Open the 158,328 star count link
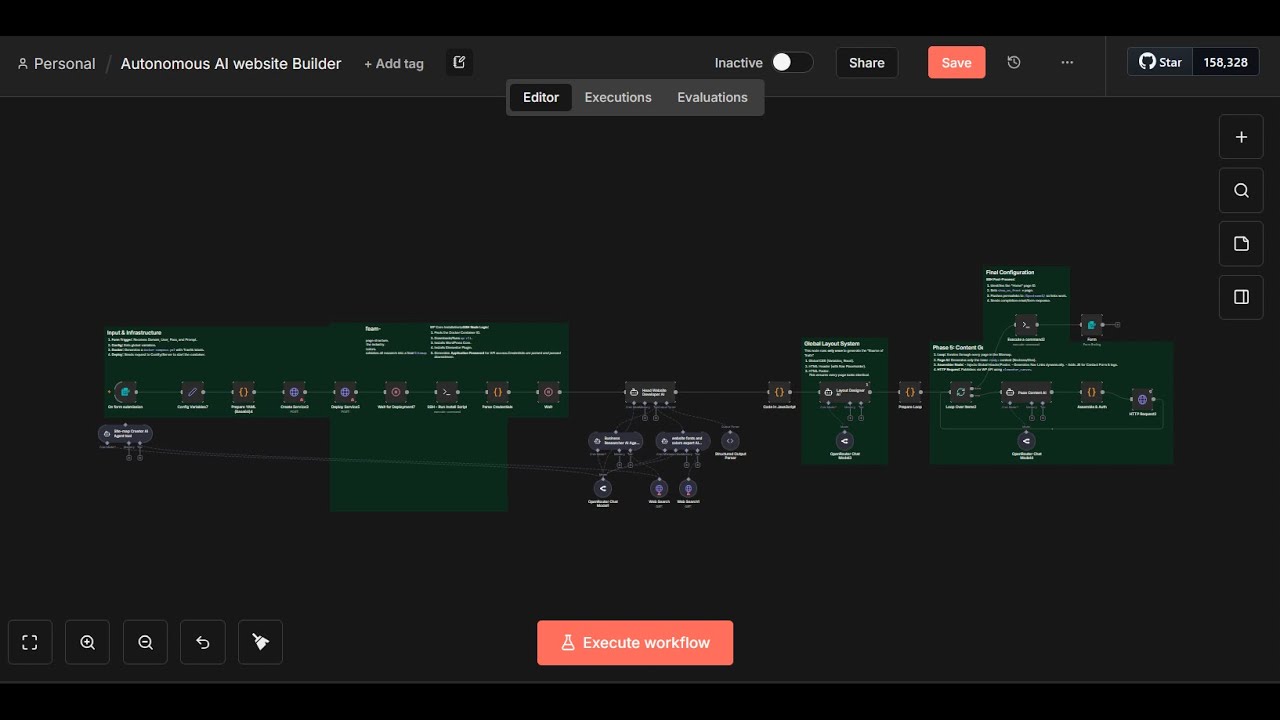 tap(1225, 62)
